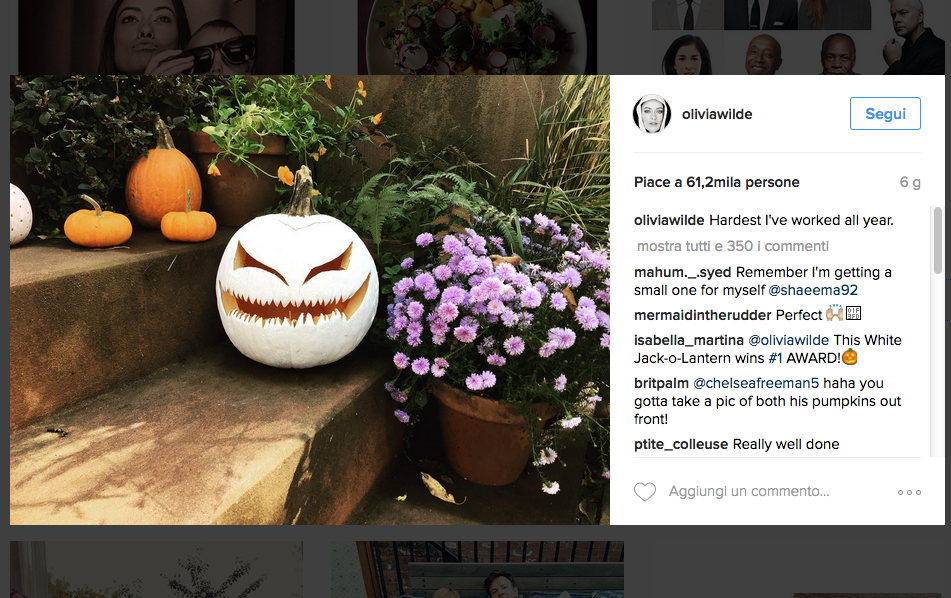
Task: Click 'Piace a 61,2mila persone' likes count
Action: [x=716, y=183]
